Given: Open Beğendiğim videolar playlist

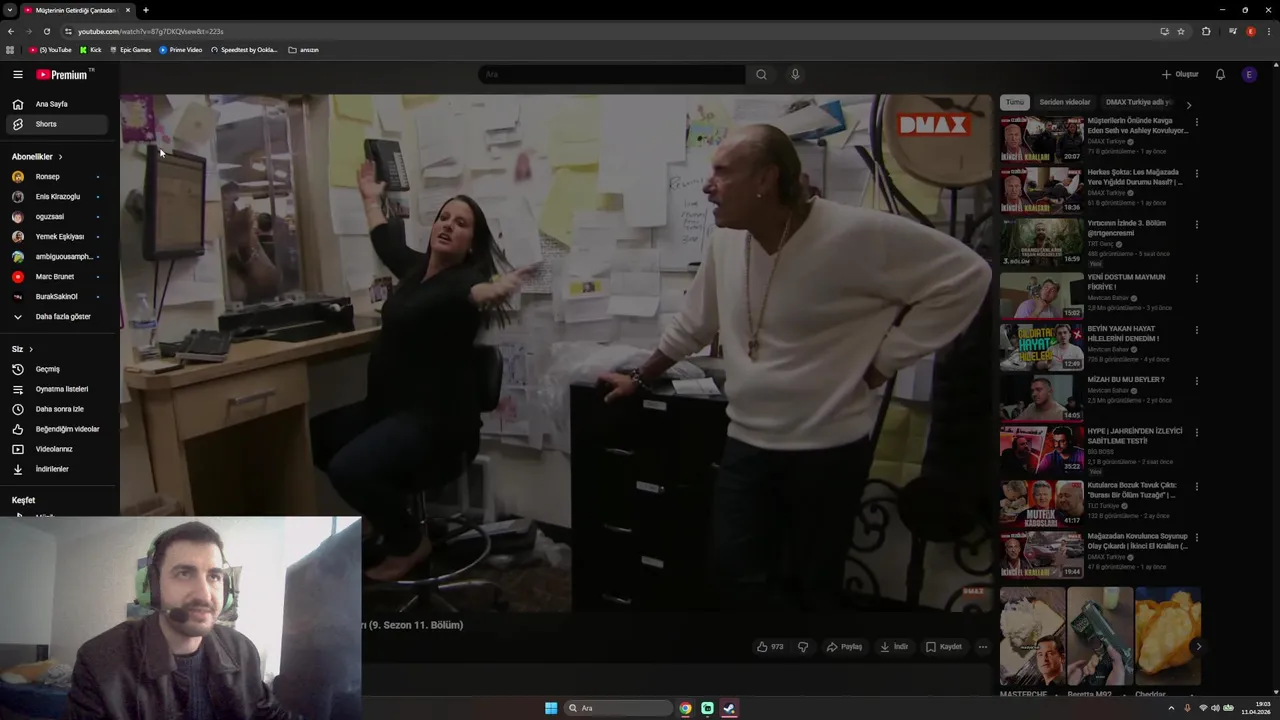Looking at the screenshot, I should coord(56,429).
